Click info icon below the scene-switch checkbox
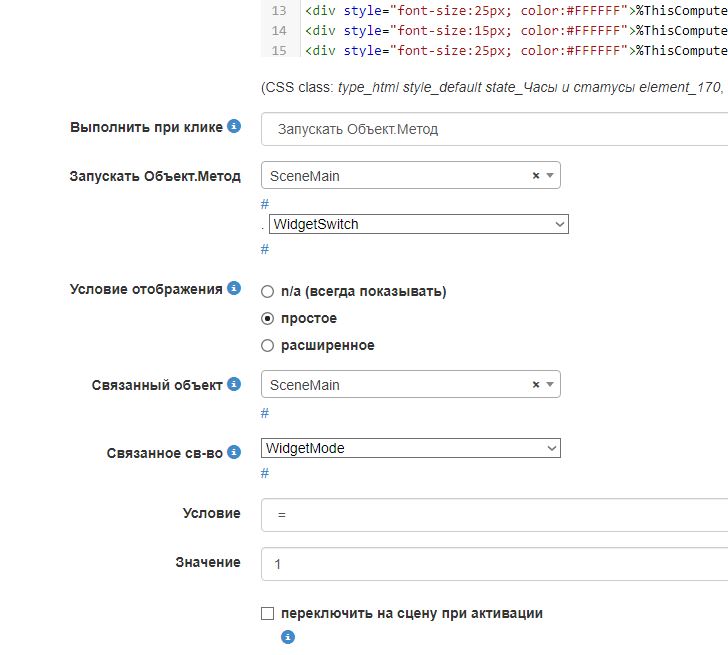 pyautogui.click(x=288, y=636)
